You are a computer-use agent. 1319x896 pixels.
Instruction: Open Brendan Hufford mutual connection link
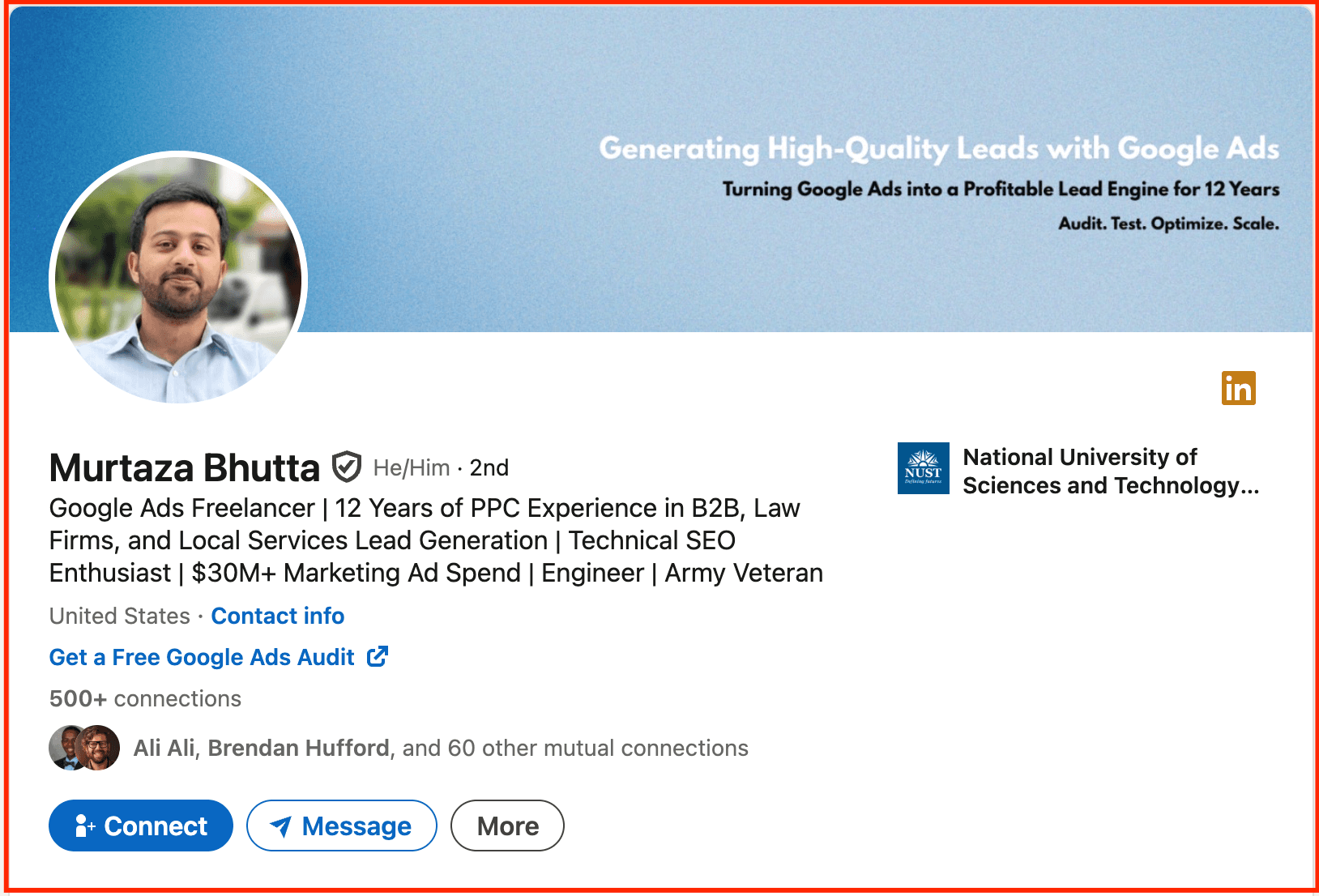pos(298,748)
